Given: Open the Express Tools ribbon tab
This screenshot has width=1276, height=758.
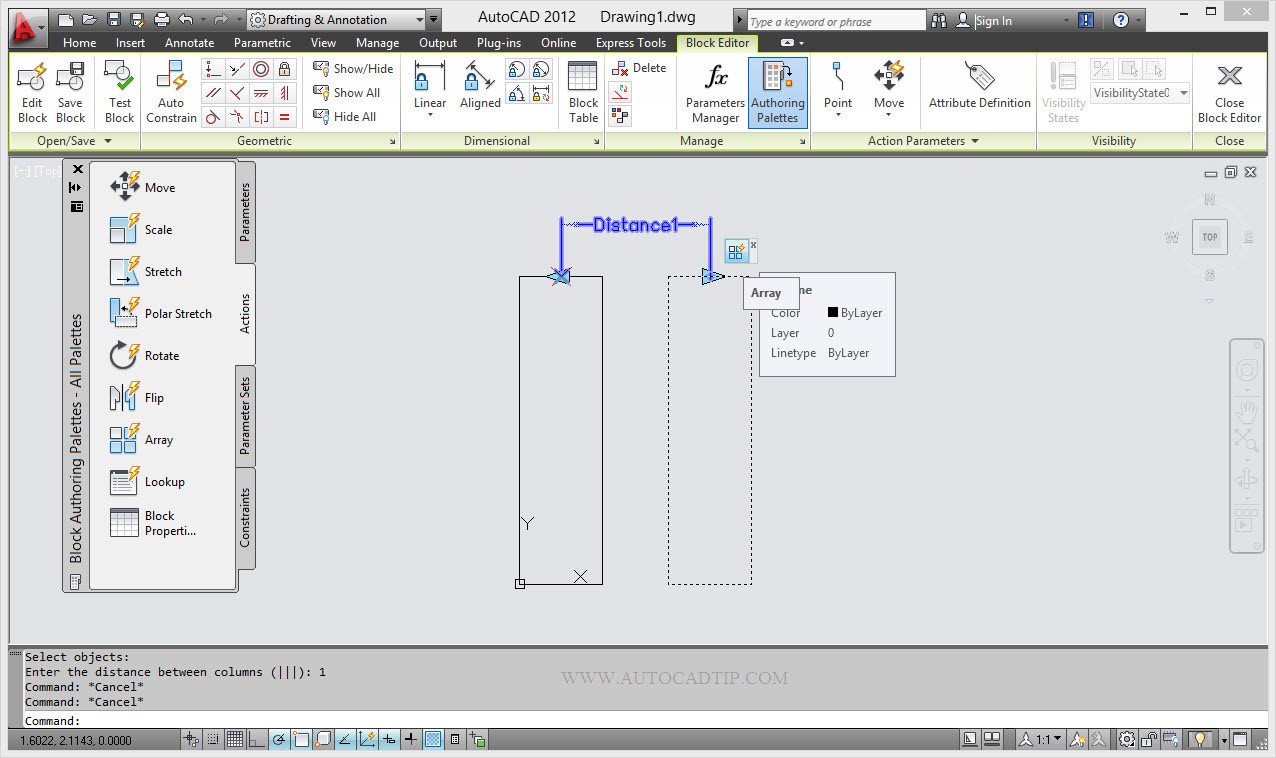Looking at the screenshot, I should [x=631, y=43].
